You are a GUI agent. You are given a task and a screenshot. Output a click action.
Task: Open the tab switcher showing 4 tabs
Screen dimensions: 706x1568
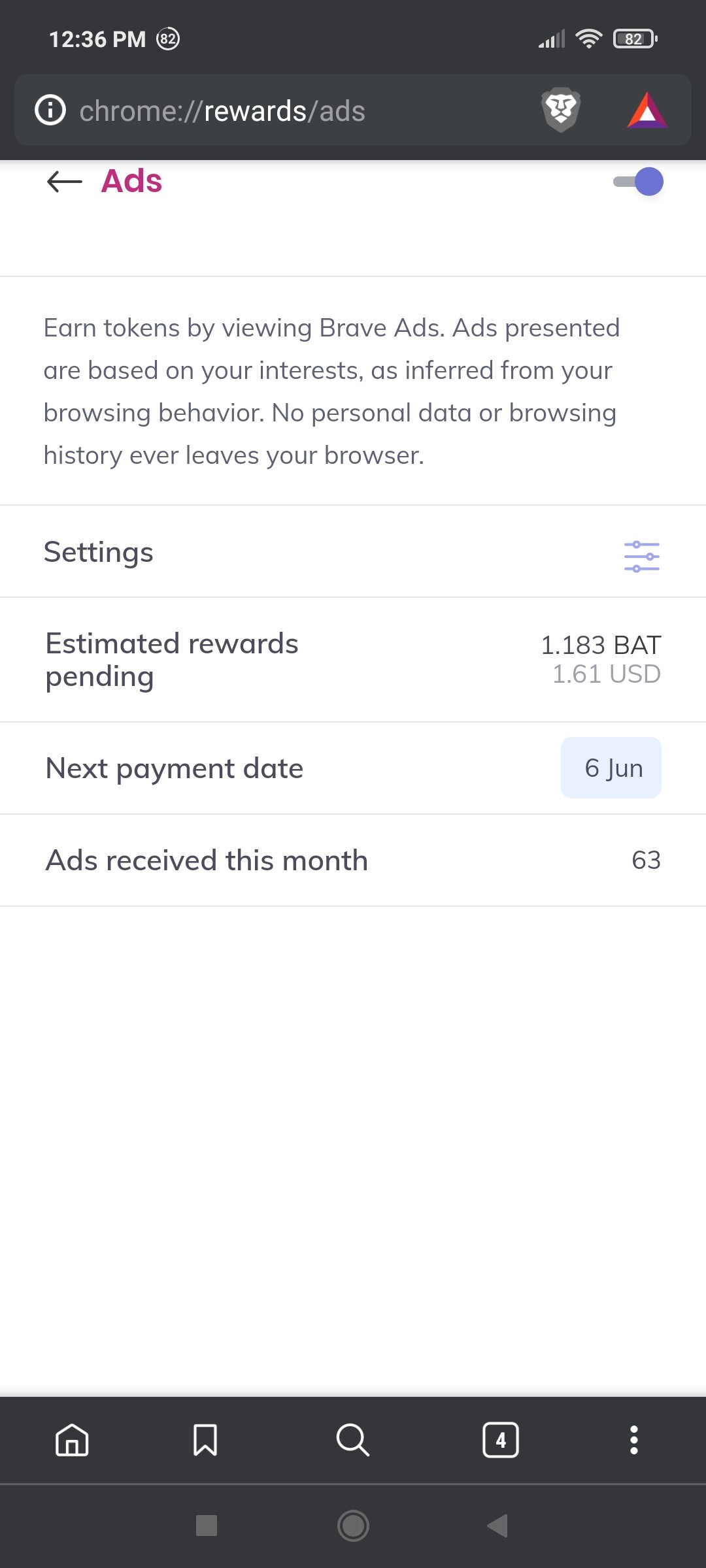click(501, 1440)
